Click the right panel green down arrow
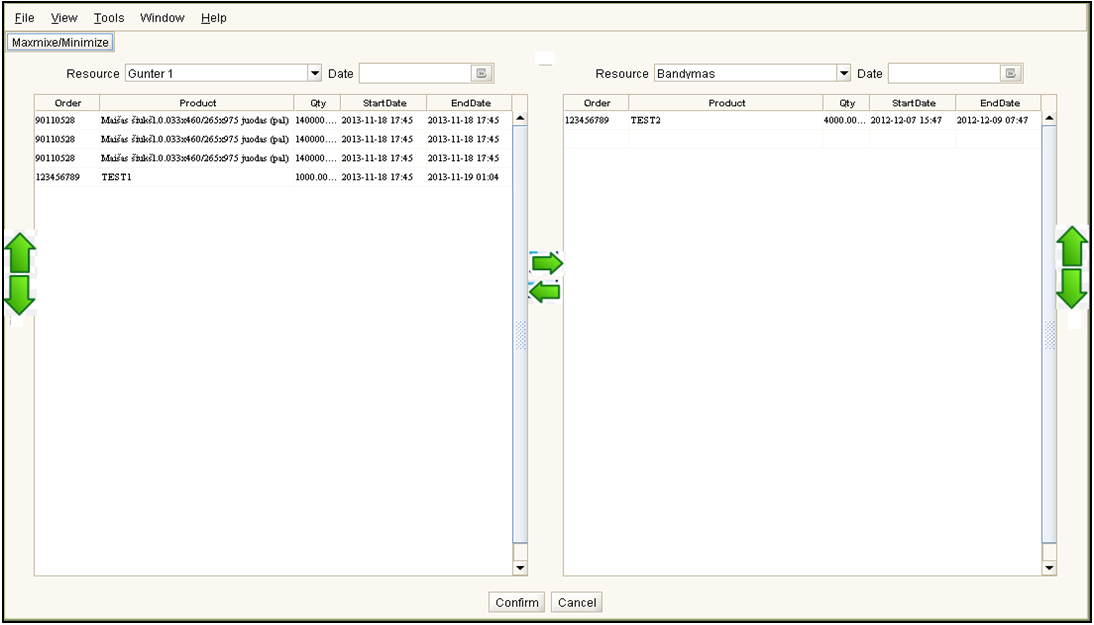Screen dimensions: 1094x625 click(1072, 288)
